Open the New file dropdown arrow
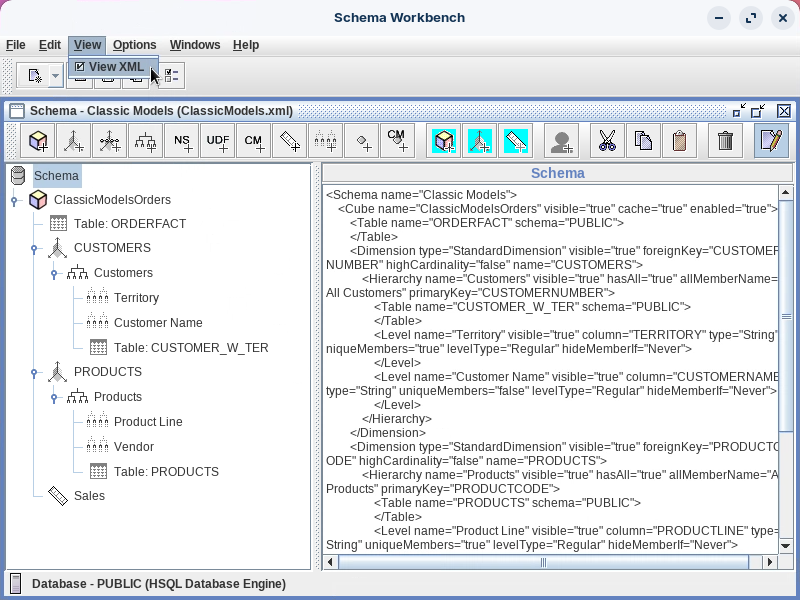This screenshot has width=800, height=600. click(x=55, y=76)
